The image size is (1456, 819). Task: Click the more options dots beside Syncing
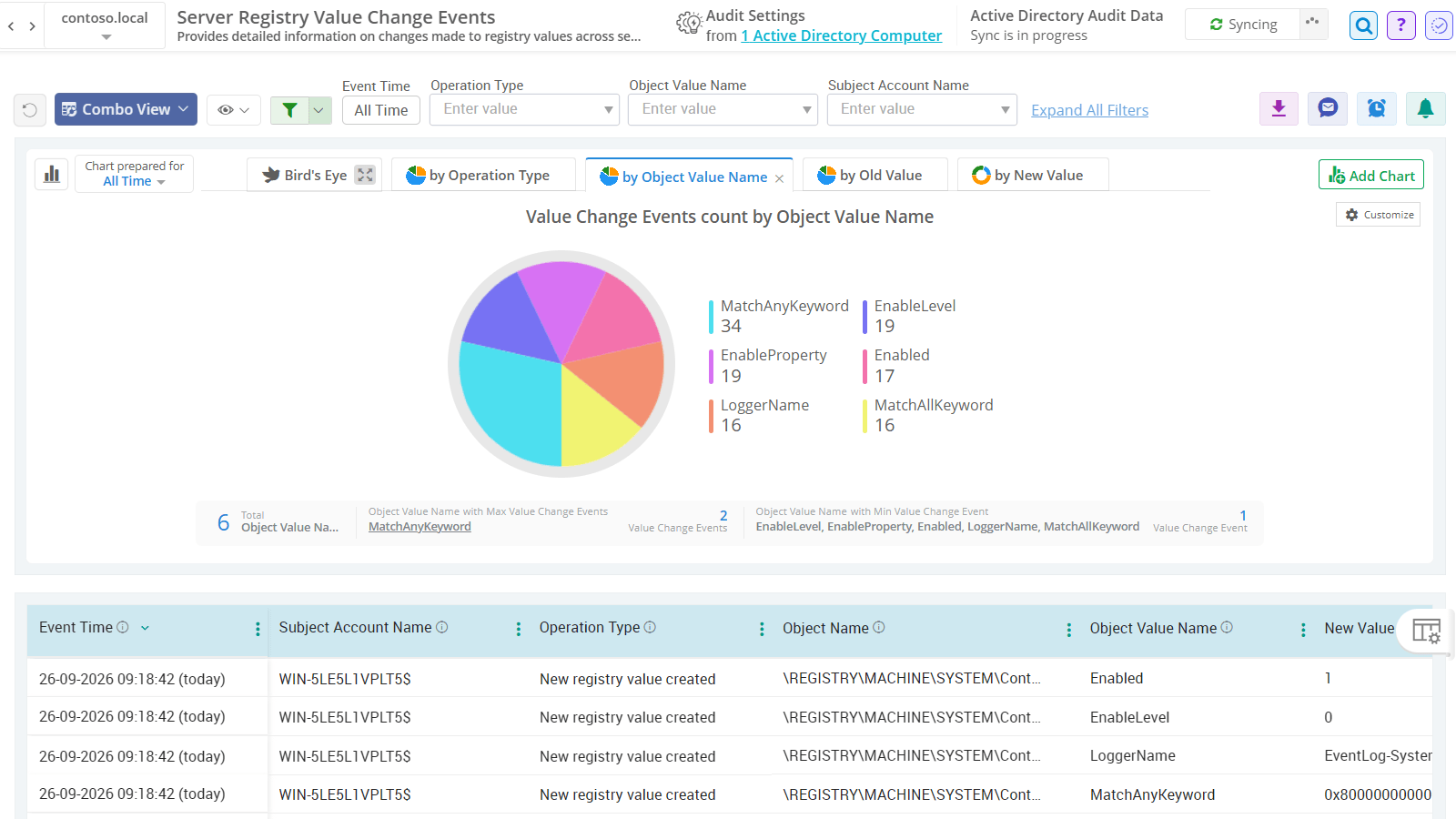(1312, 24)
